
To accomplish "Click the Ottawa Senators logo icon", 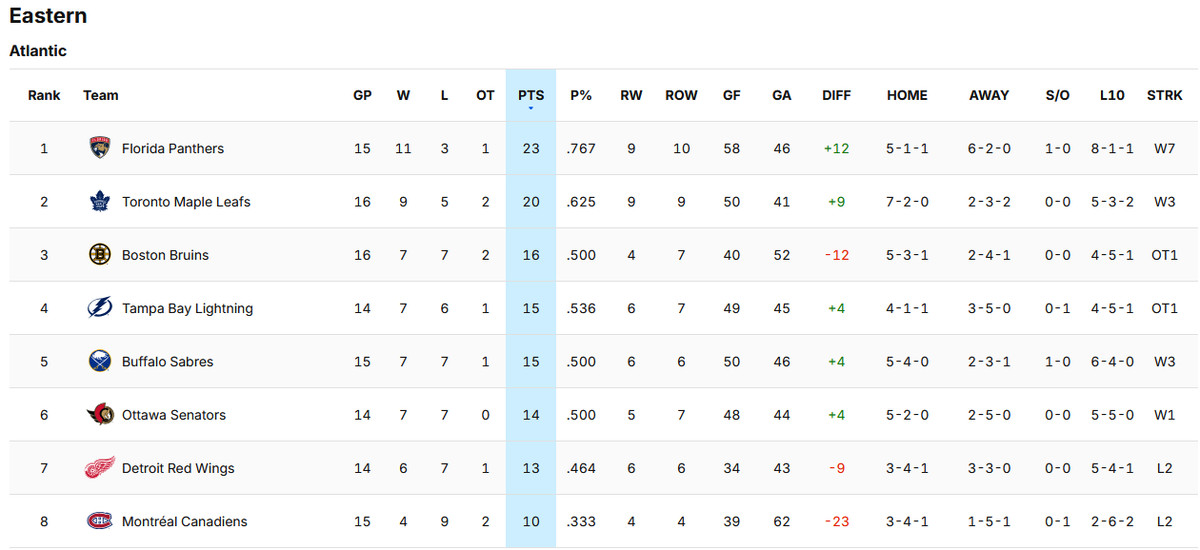I will tap(100, 415).
